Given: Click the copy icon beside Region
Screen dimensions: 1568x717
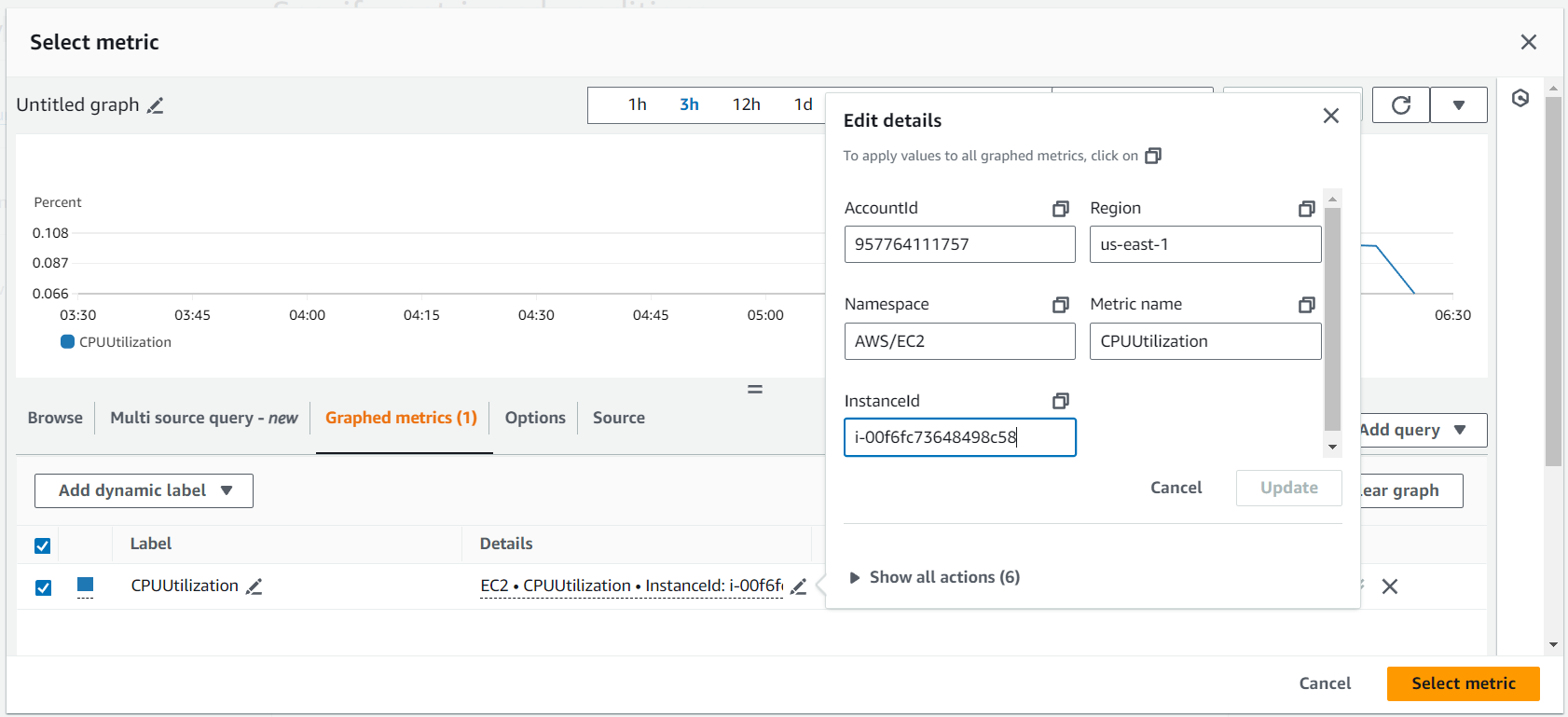Looking at the screenshot, I should point(1306,209).
